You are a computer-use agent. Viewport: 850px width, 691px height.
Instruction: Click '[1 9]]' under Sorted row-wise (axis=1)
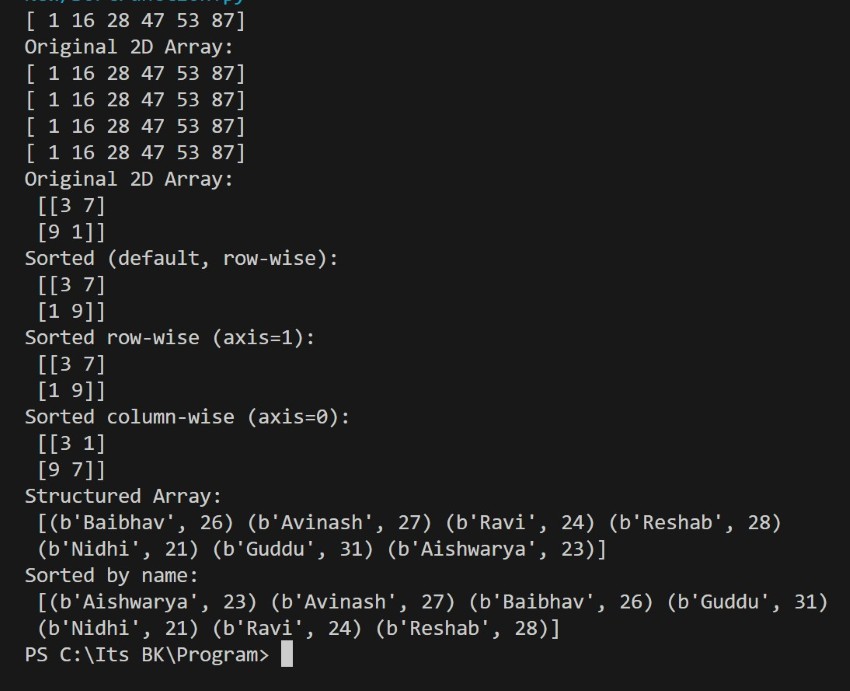pyautogui.click(x=71, y=391)
